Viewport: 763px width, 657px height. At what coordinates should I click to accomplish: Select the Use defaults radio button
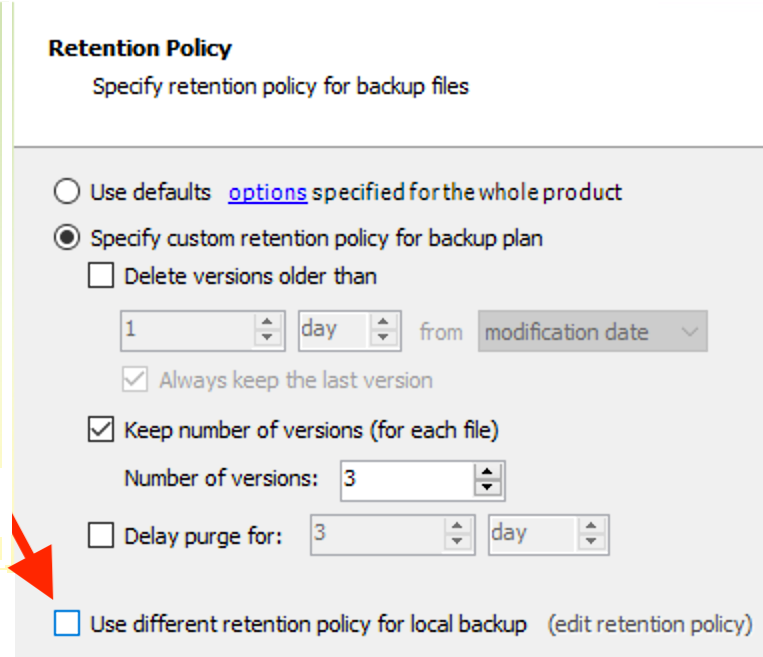[x=67, y=191]
